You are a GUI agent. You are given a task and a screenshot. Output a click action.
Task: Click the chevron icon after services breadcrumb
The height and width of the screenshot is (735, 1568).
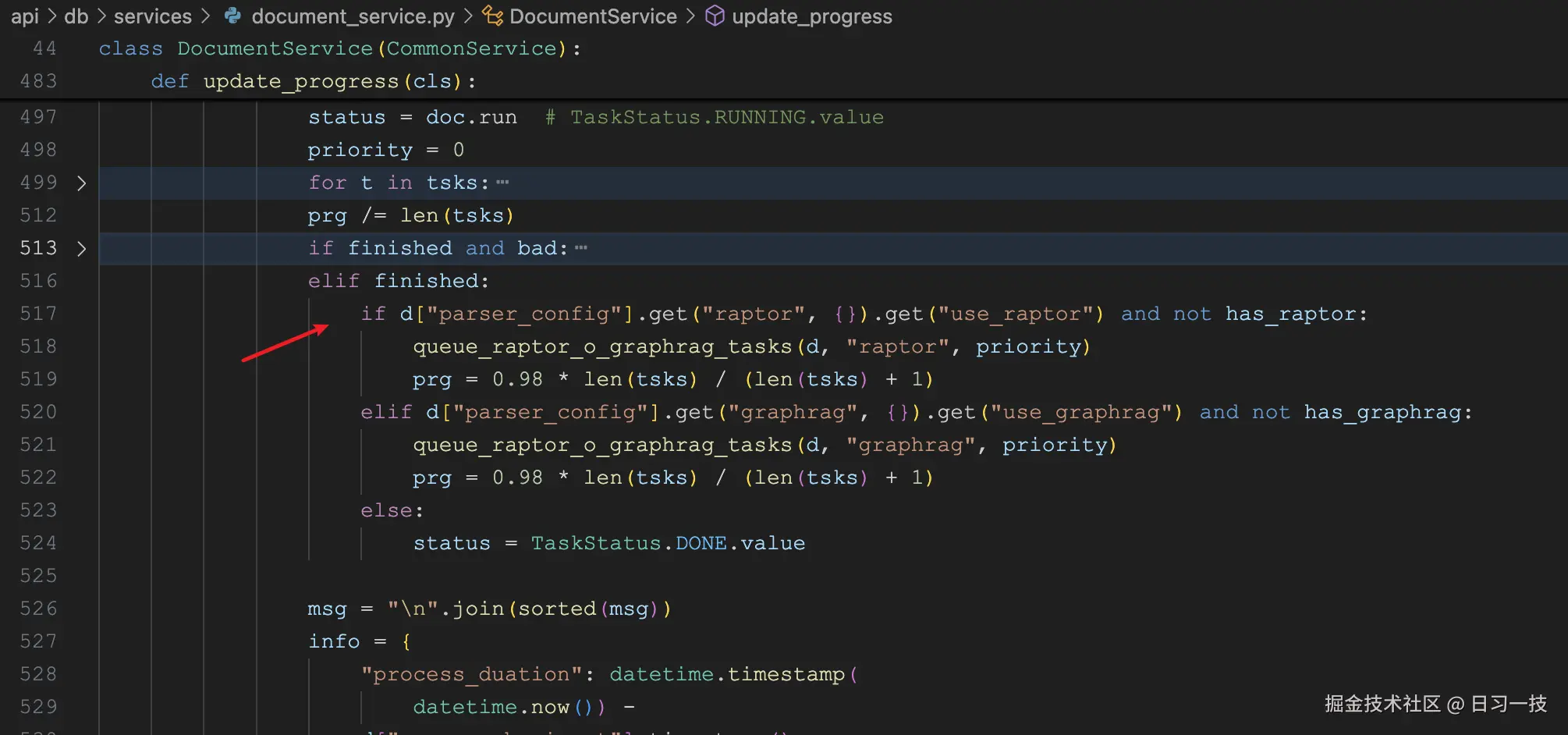pyautogui.click(x=204, y=16)
